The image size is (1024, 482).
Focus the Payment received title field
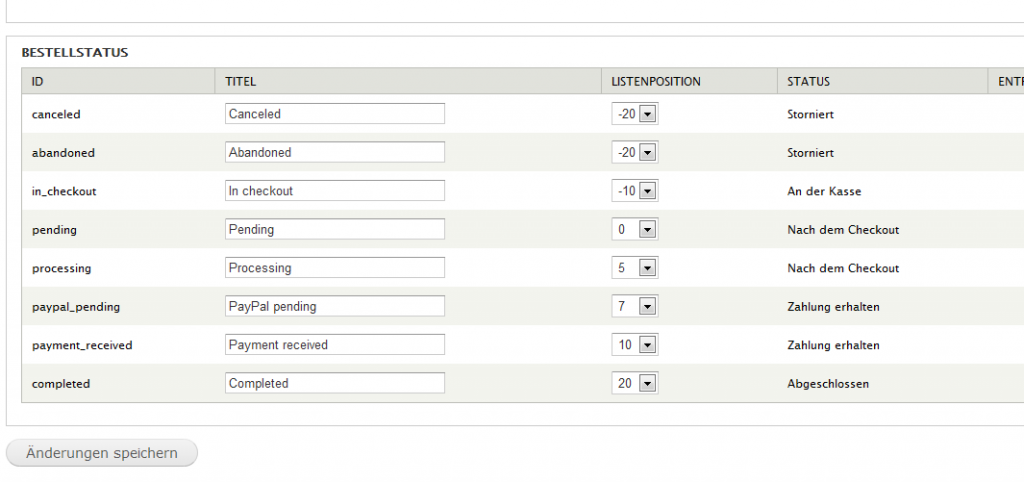(x=335, y=345)
